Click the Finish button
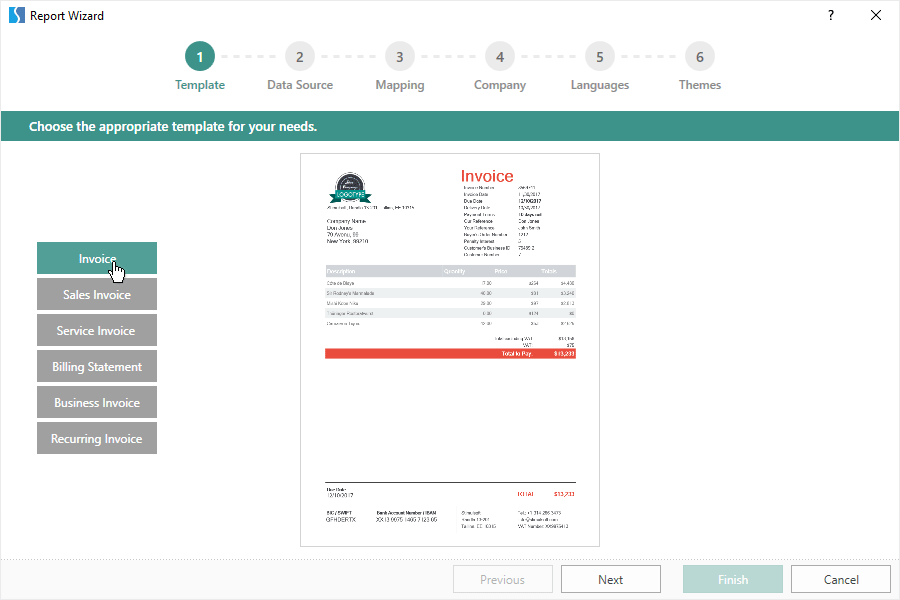This screenshot has height=600, width=900. pos(733,579)
